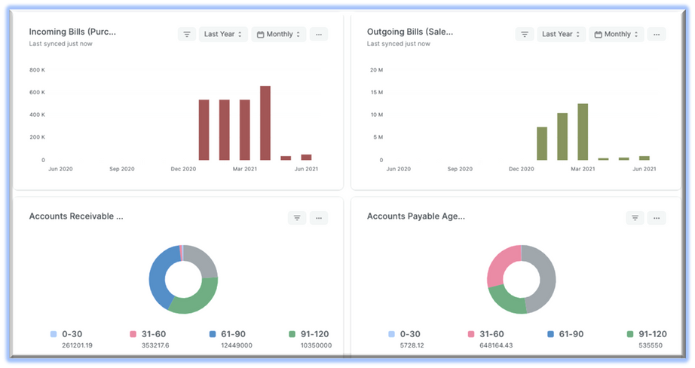The width and height of the screenshot is (695, 368).
Task: Open the filter icon on Incoming Bills chart
Action: (187, 34)
